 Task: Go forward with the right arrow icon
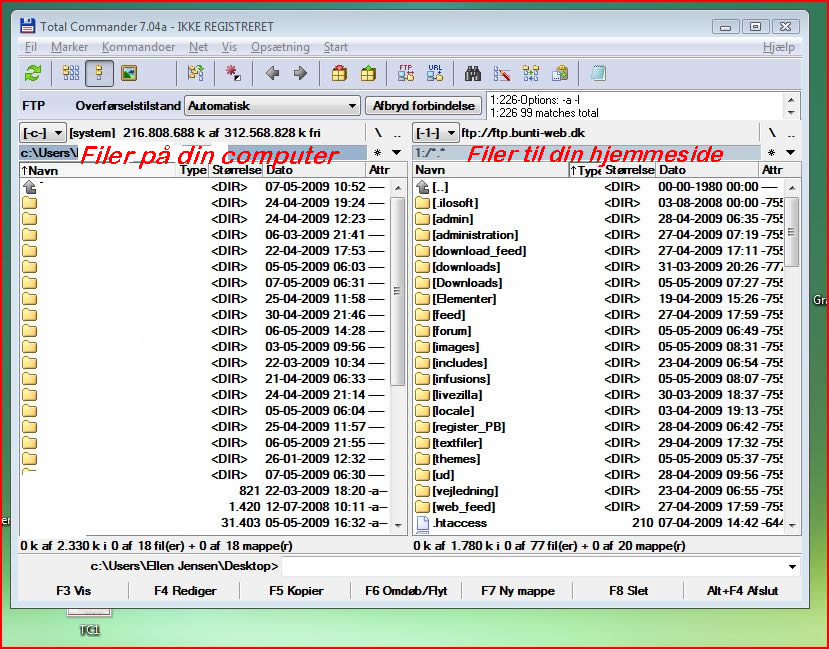(300, 73)
